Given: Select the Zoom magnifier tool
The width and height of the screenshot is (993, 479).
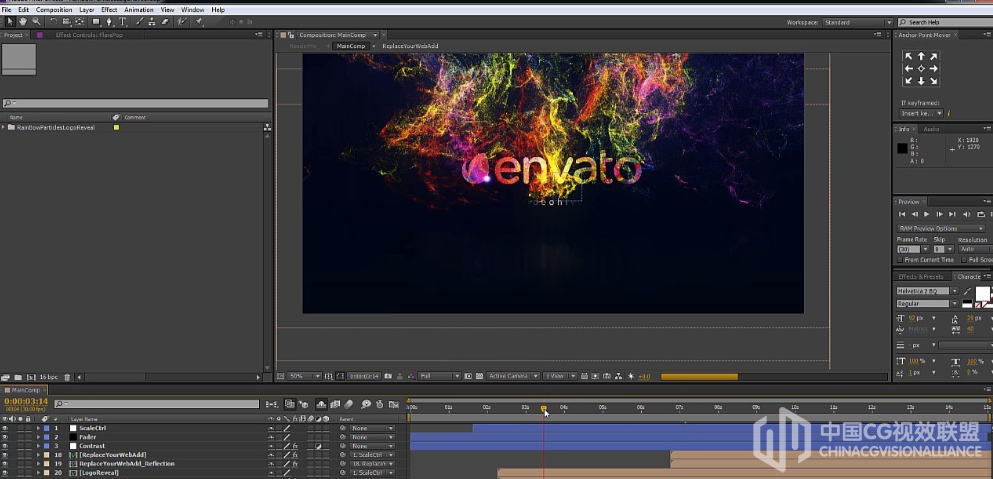Looking at the screenshot, I should click(36, 22).
